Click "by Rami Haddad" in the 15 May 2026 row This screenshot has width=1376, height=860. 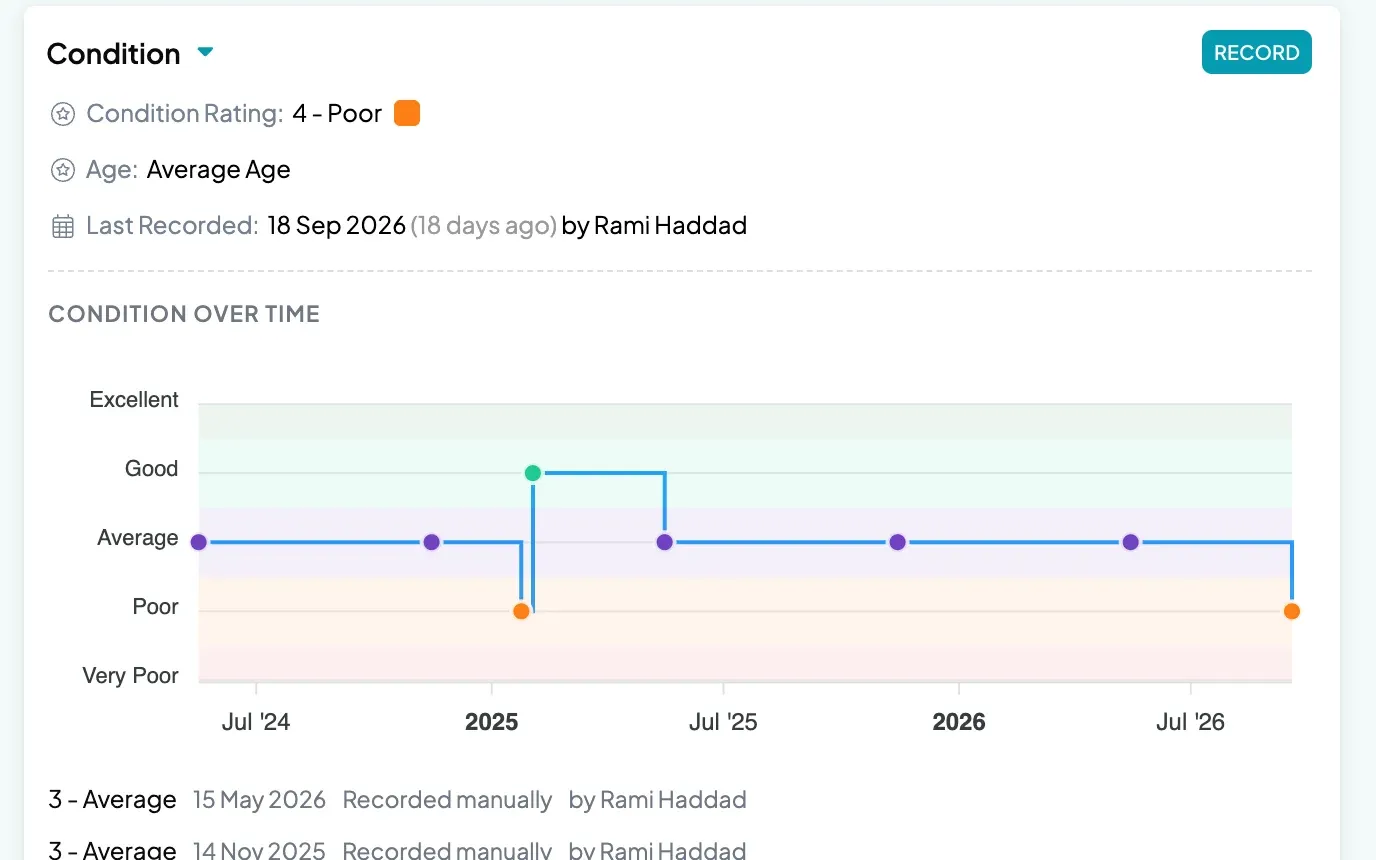[x=657, y=800]
